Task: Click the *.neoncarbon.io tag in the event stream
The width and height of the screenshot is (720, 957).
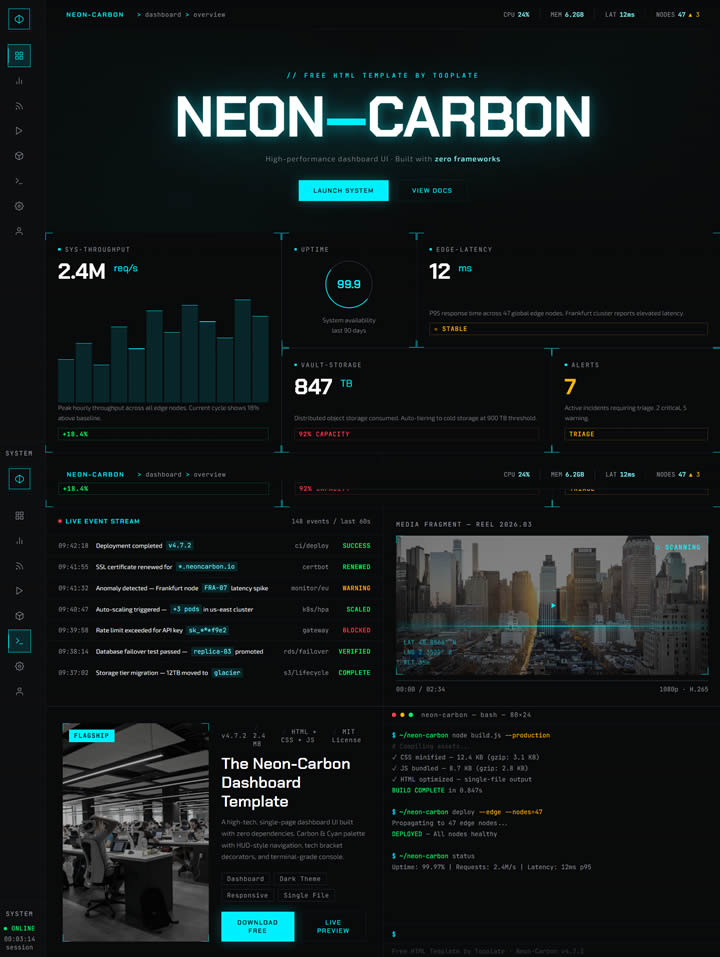Action: pyautogui.click(x=206, y=567)
